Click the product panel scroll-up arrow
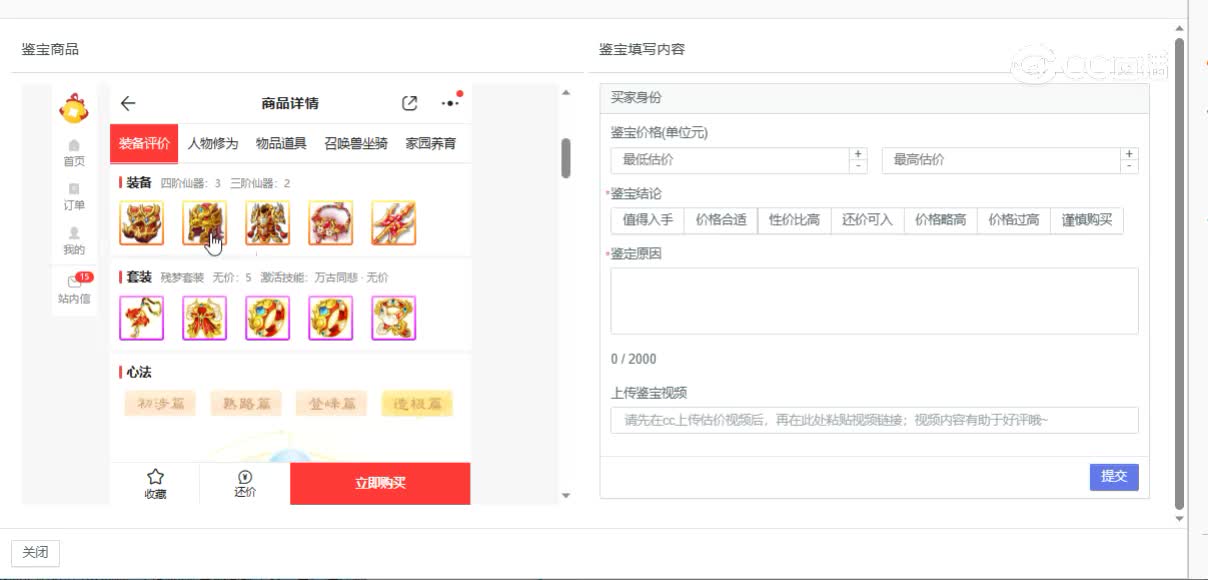The width and height of the screenshot is (1208, 580). pyautogui.click(x=566, y=93)
